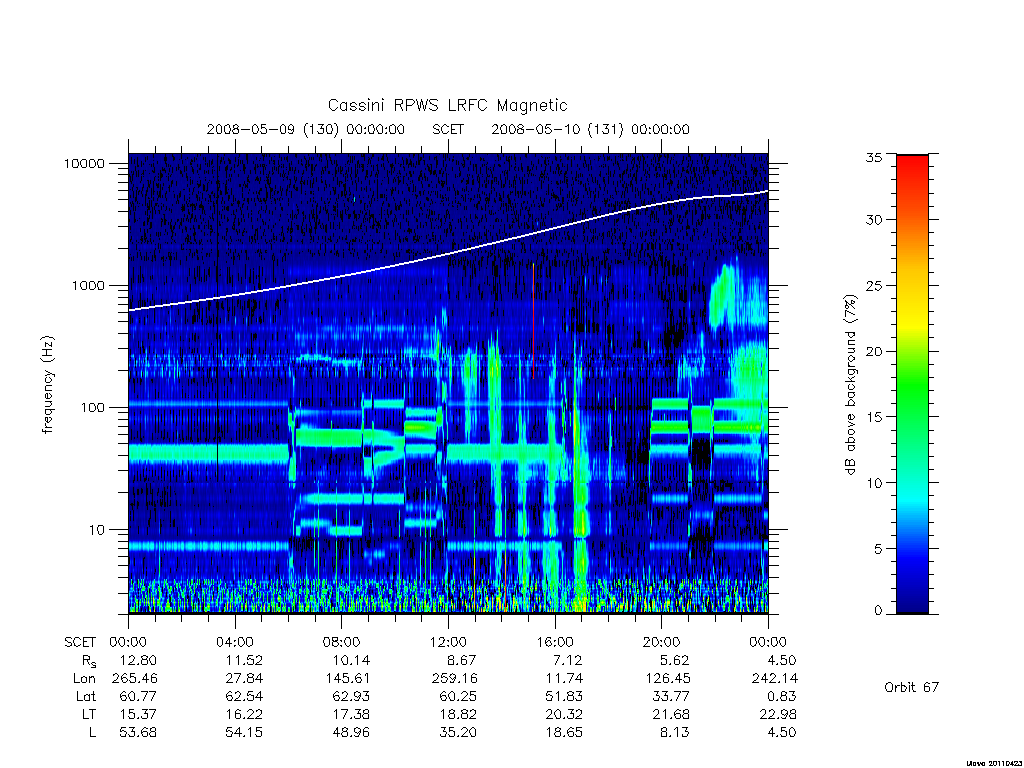Screen dimensions: 1024x768
Task: Click the '16:00' time tick label
Action: (x=554, y=642)
